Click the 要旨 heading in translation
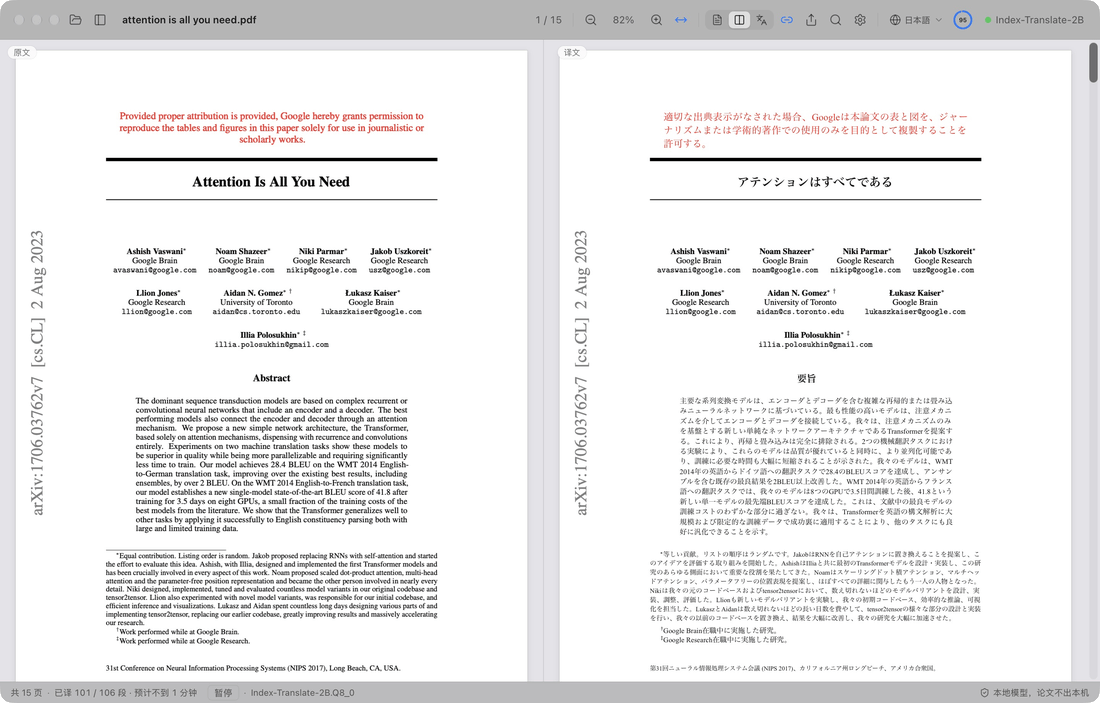 (806, 378)
